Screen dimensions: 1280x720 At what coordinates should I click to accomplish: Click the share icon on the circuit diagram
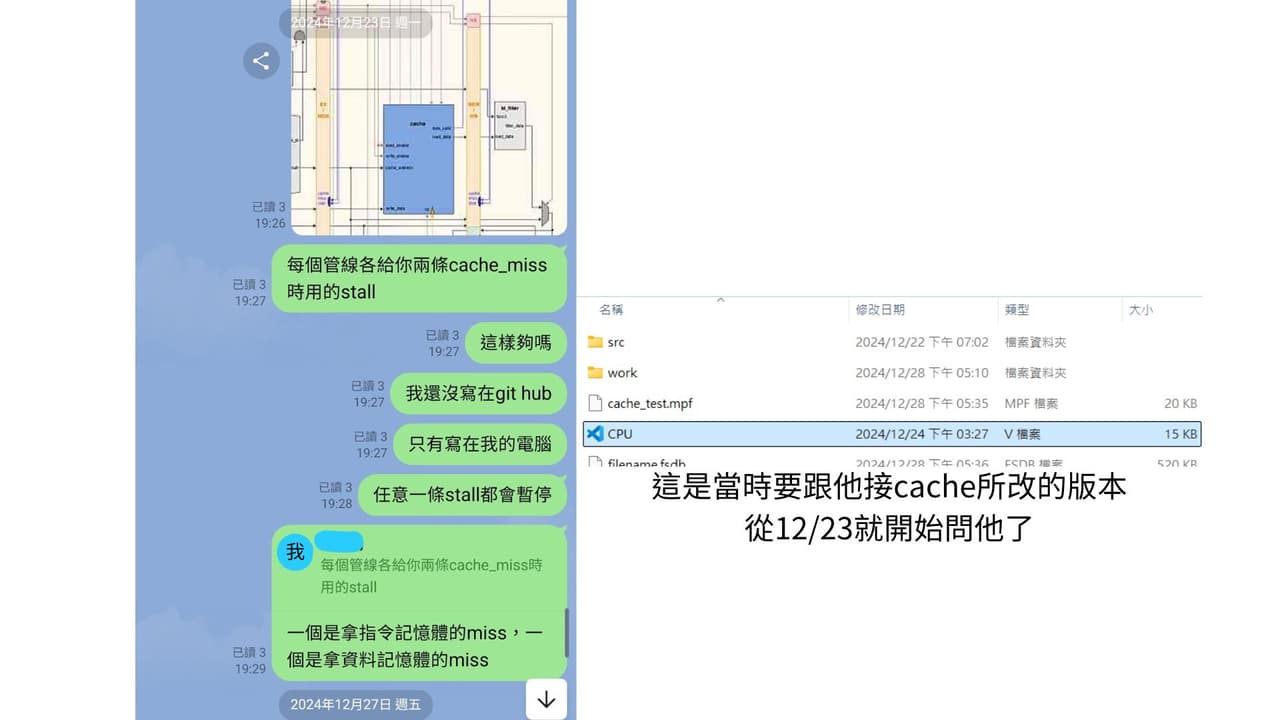pyautogui.click(x=261, y=60)
